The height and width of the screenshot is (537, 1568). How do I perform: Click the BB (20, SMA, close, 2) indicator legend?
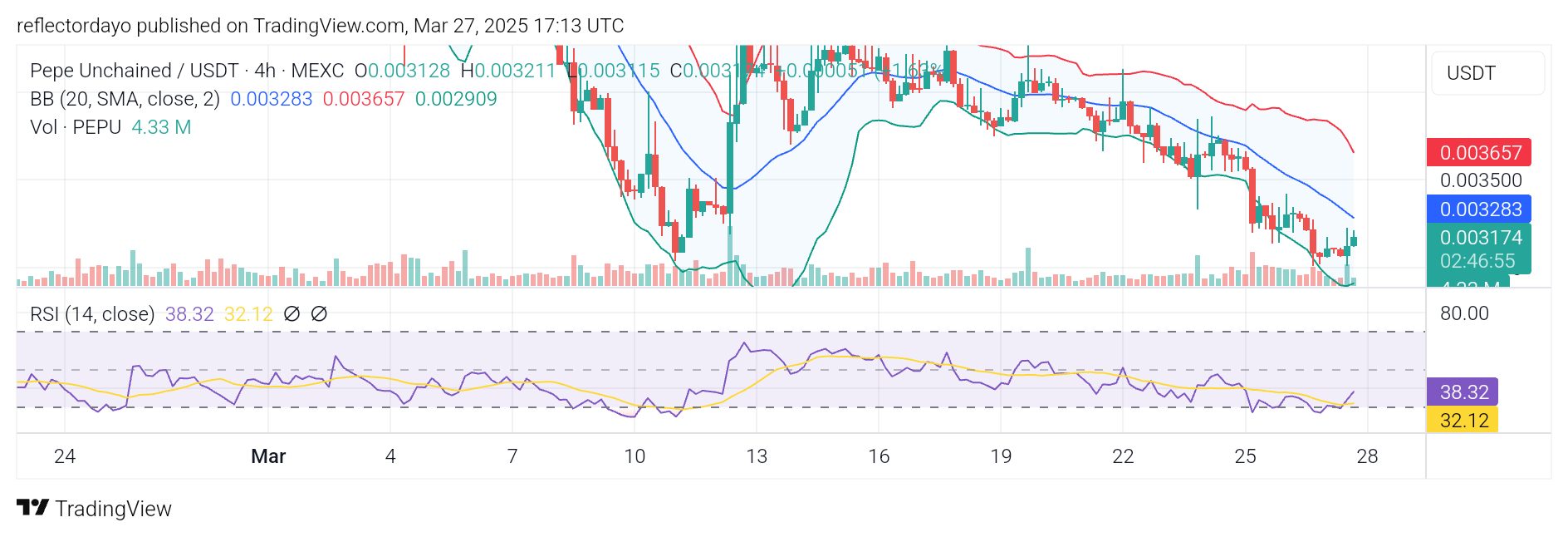pos(125,99)
